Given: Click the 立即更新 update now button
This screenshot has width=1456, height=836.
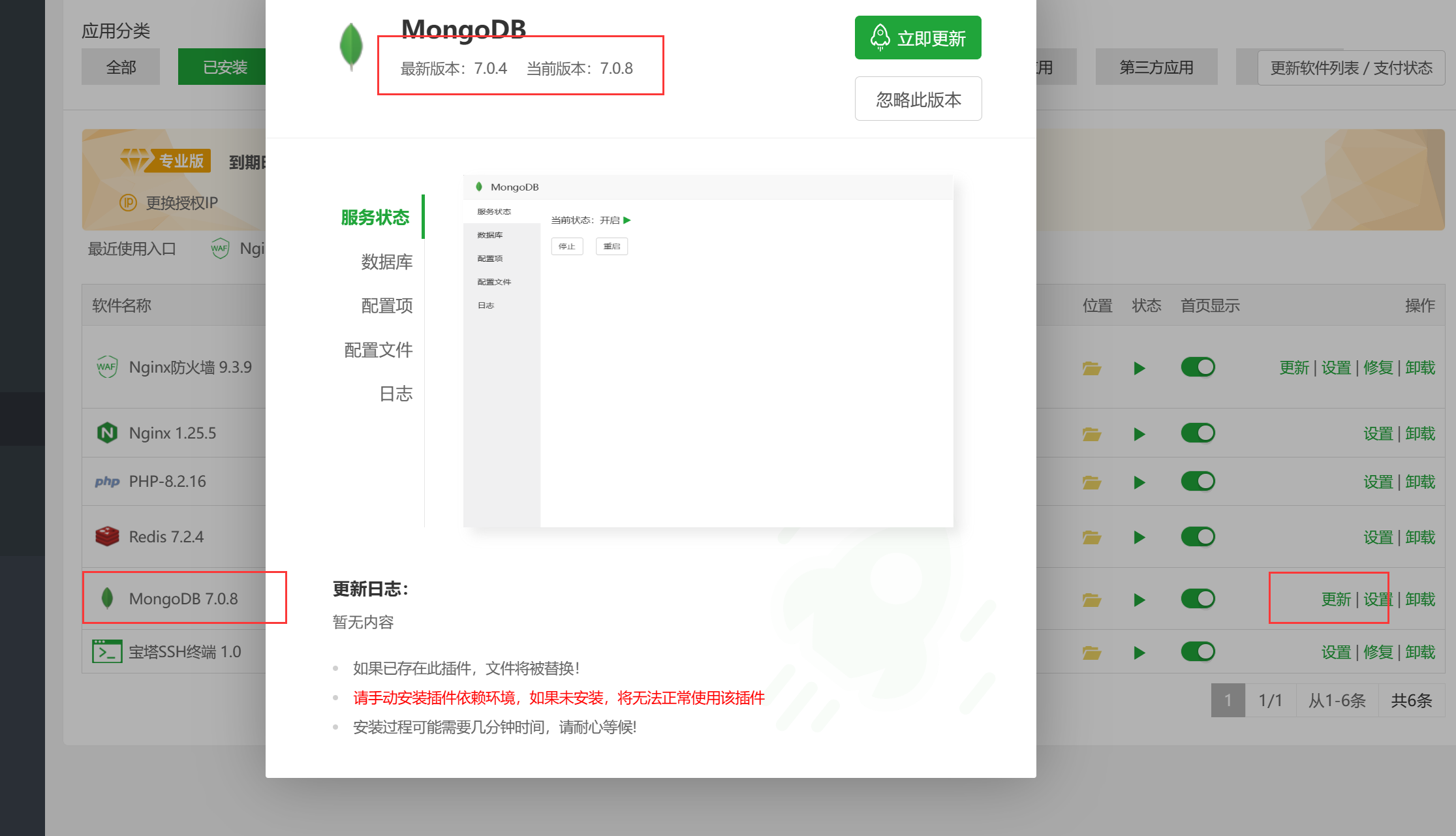Looking at the screenshot, I should [x=918, y=38].
